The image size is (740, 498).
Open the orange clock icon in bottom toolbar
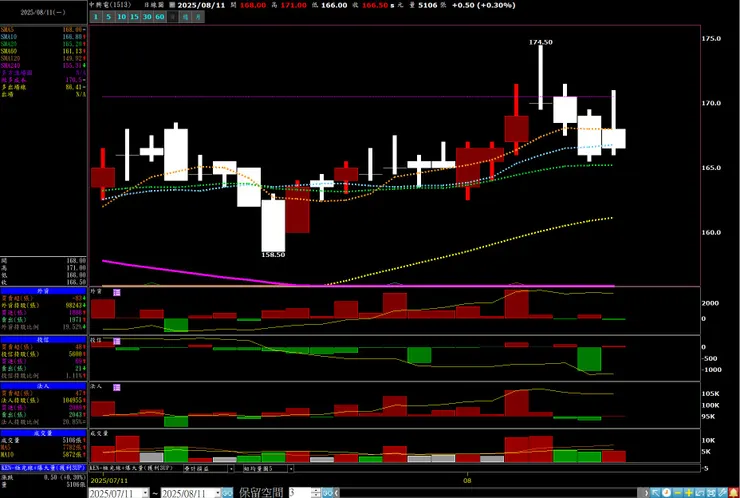pos(666,492)
